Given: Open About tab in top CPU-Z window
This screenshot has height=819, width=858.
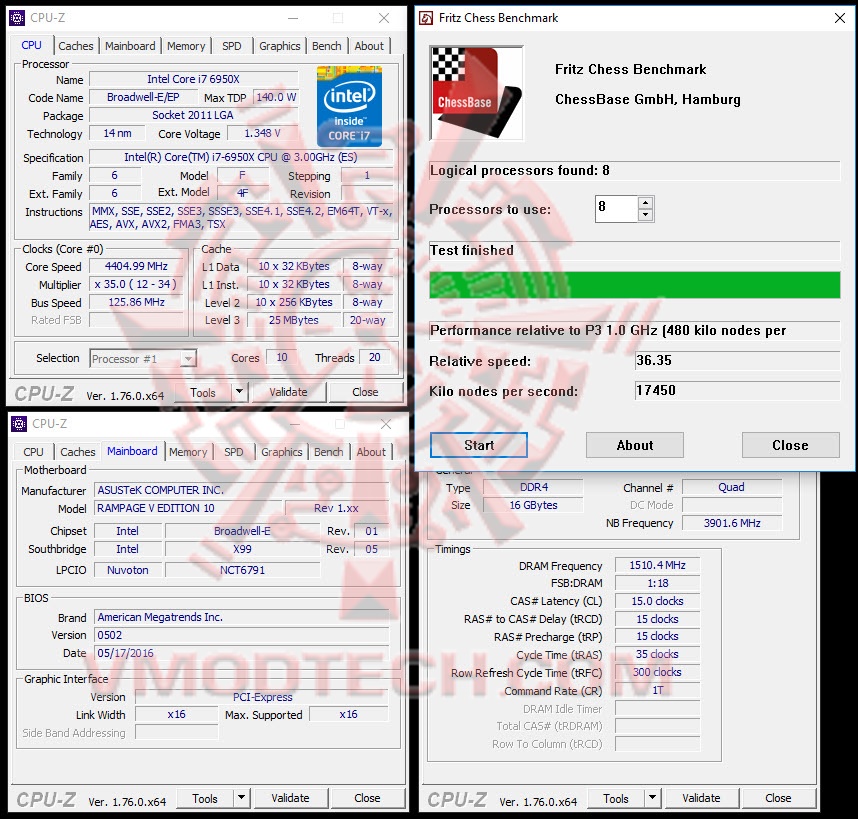Looking at the screenshot, I should pyautogui.click(x=369, y=46).
